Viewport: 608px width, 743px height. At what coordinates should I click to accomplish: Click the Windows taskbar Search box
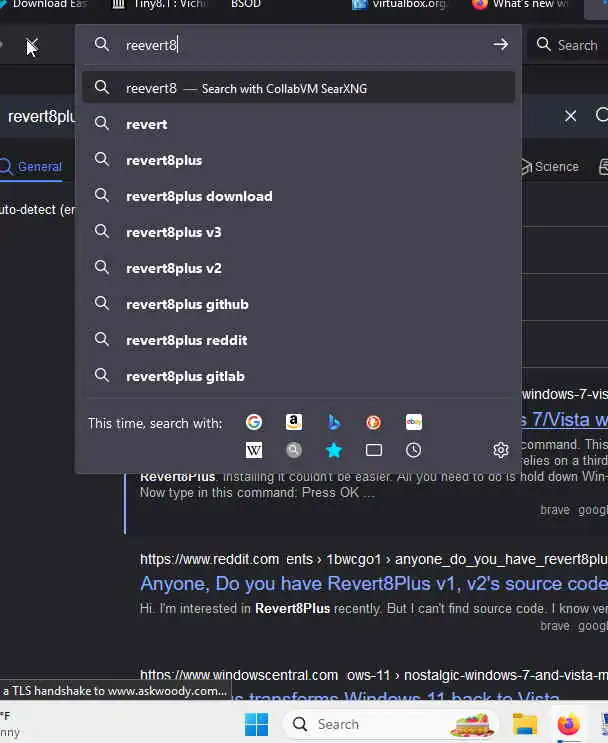click(390, 724)
